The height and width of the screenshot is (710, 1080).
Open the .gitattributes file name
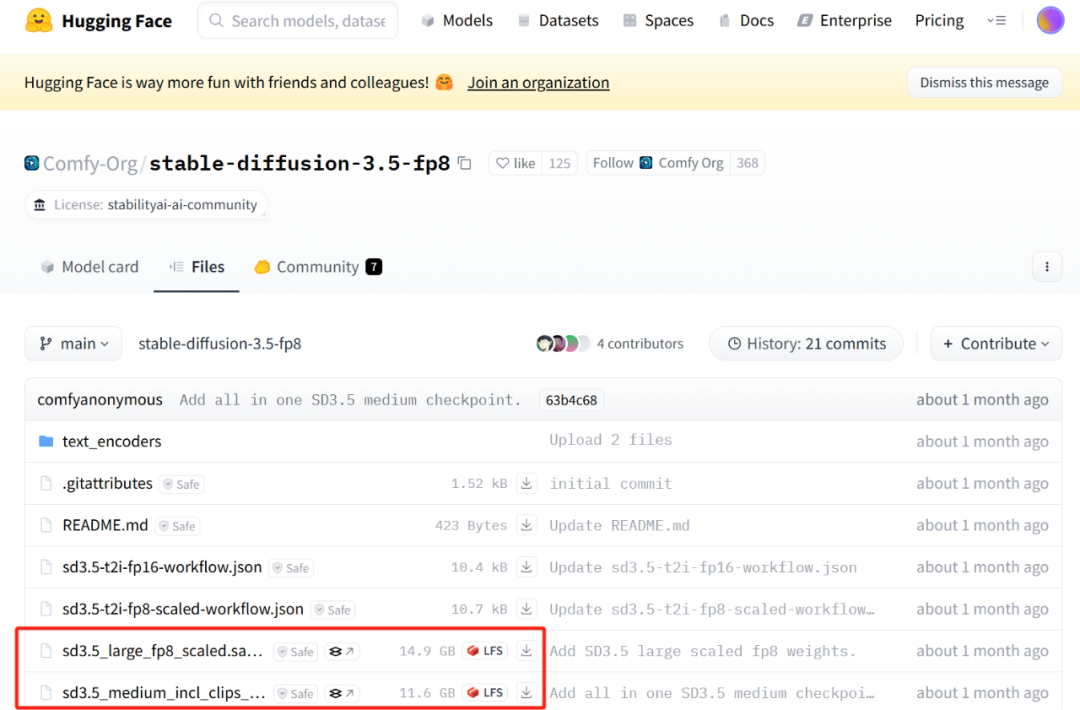[107, 483]
